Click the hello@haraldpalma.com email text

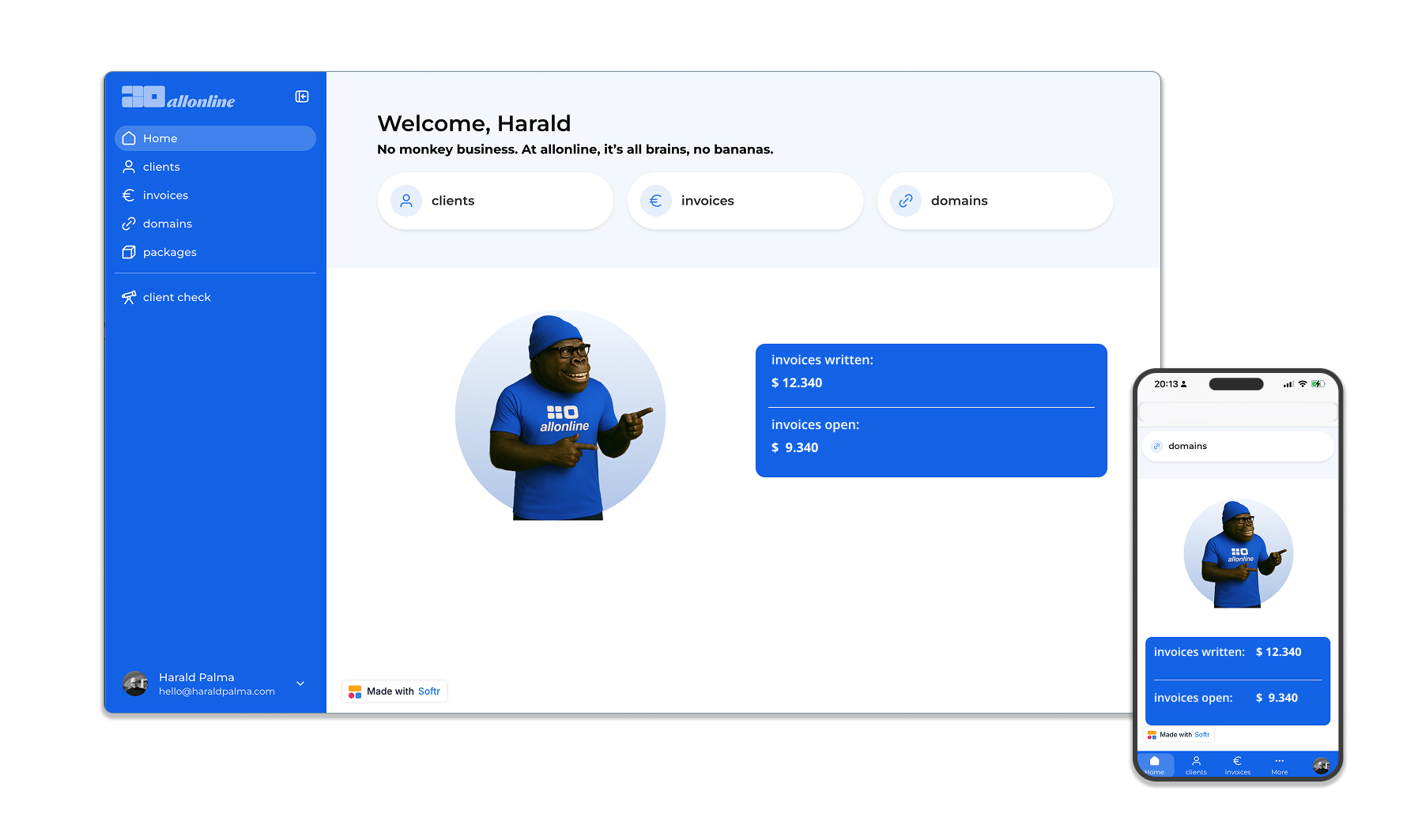[217, 691]
